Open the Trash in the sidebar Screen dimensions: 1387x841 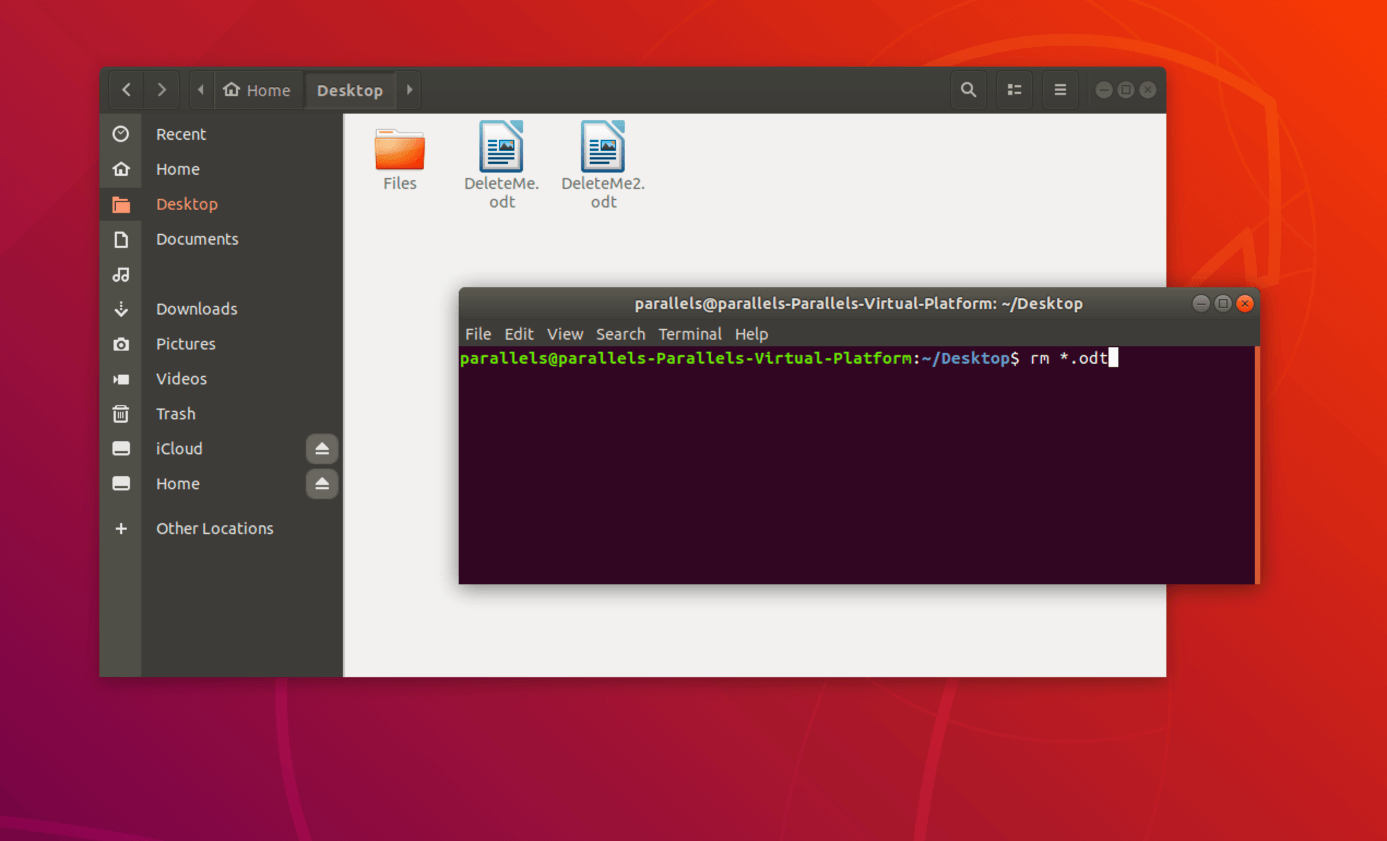click(175, 413)
